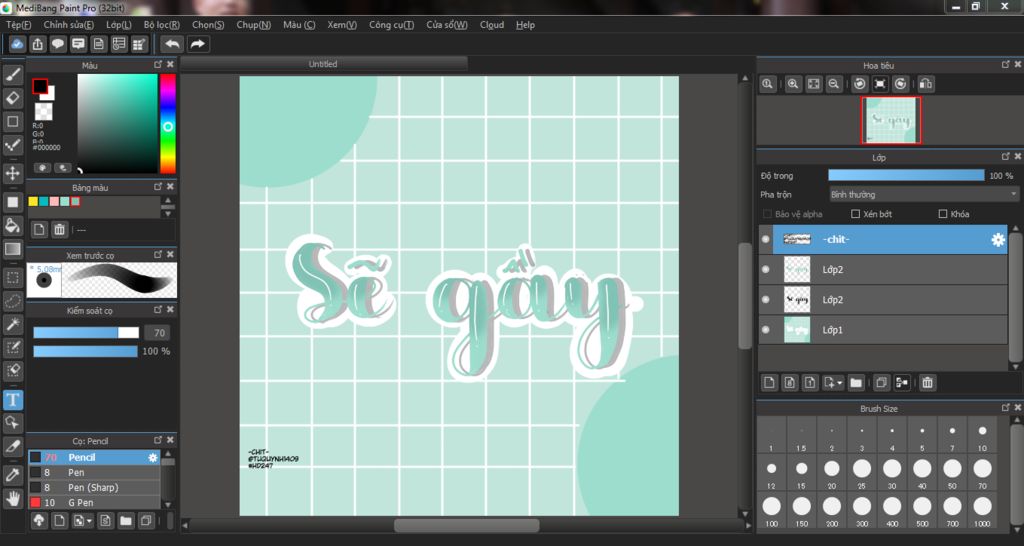Viewport: 1024px width, 546px height.
Task: Select the Bucket fill tool
Action: pos(13,225)
